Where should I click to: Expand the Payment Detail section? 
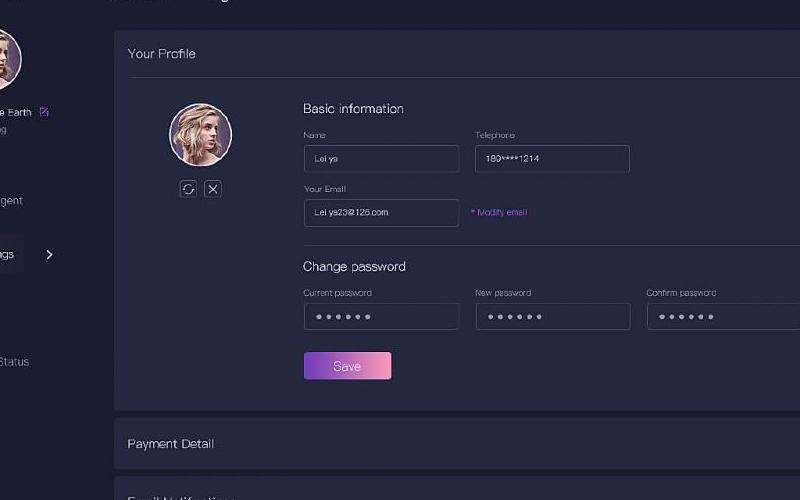tap(171, 444)
